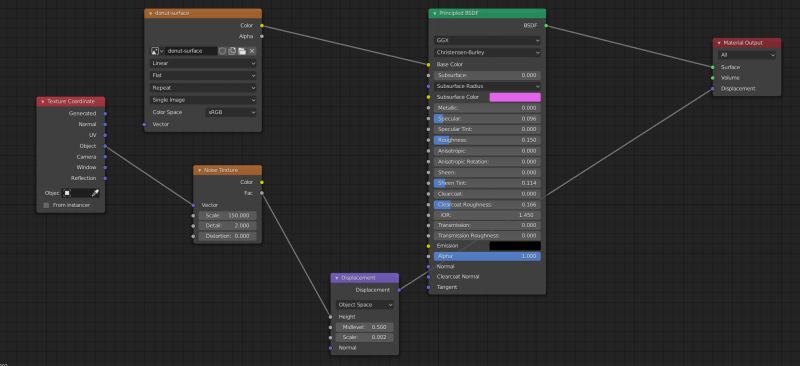Toggle the From Instancer checkbox

tap(46, 205)
